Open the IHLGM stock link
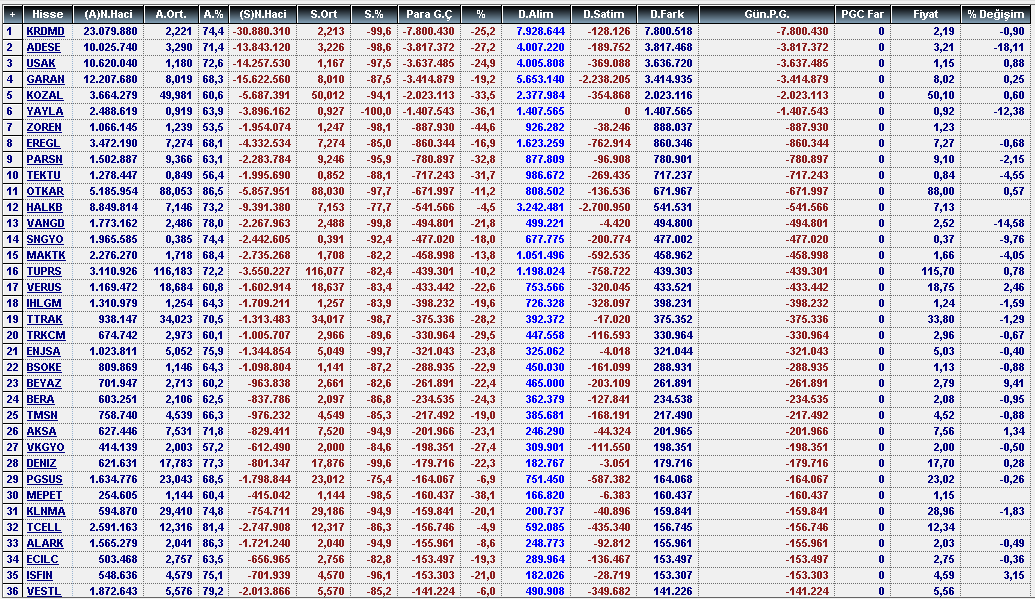 [44, 303]
